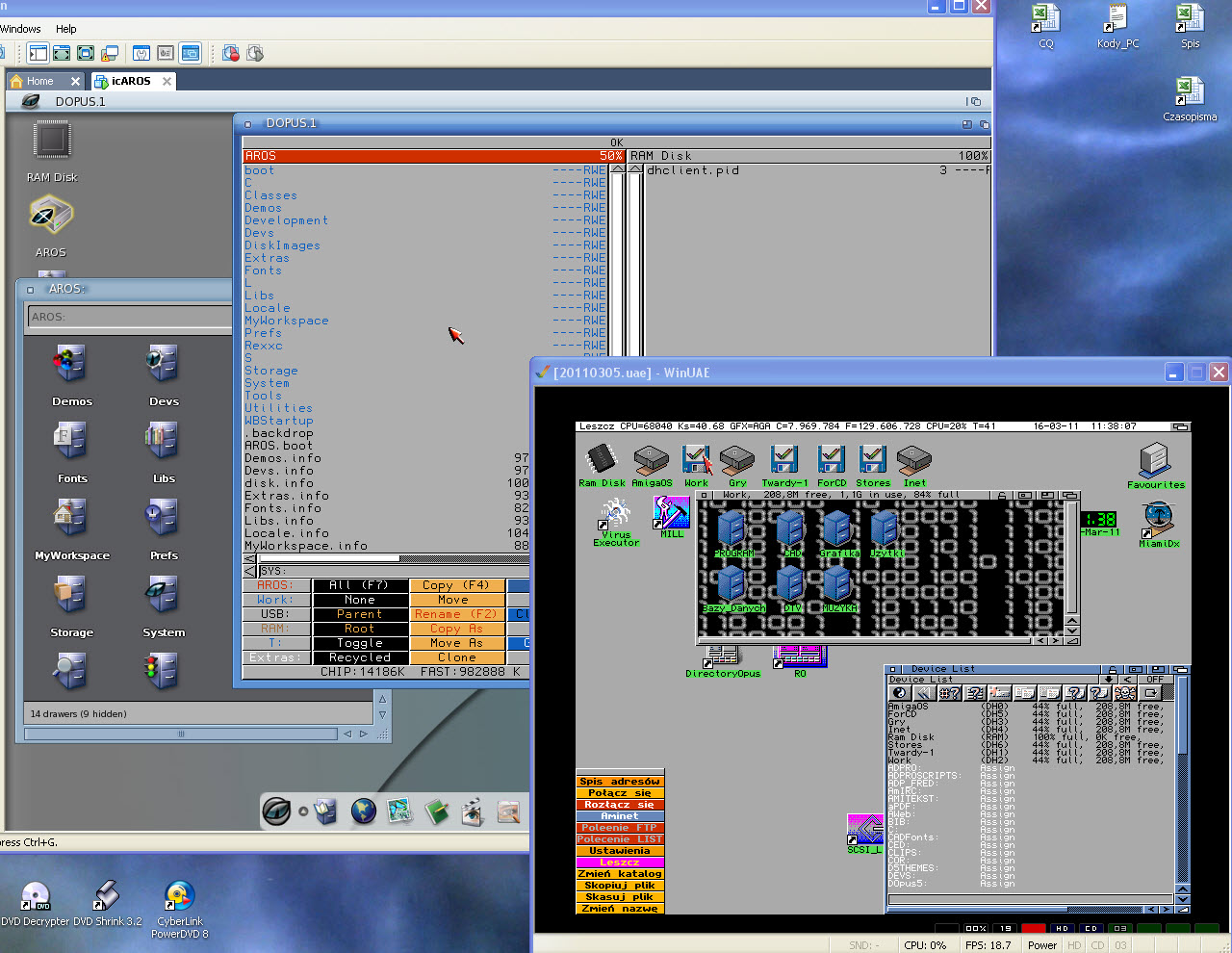The width and height of the screenshot is (1232, 953).
Task: Open the MiamiDx icon on Amiga desktop
Action: pyautogui.click(x=1159, y=526)
